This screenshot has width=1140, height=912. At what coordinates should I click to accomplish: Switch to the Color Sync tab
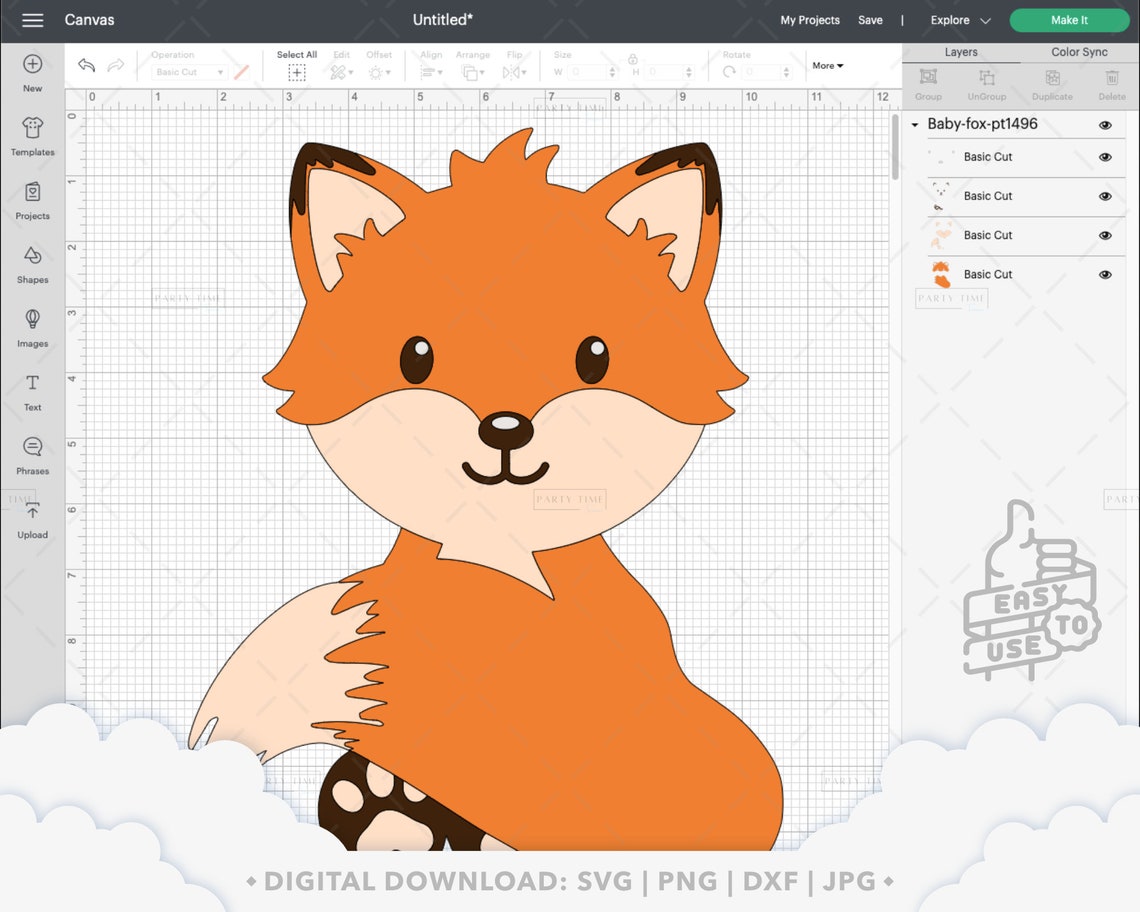click(x=1077, y=51)
